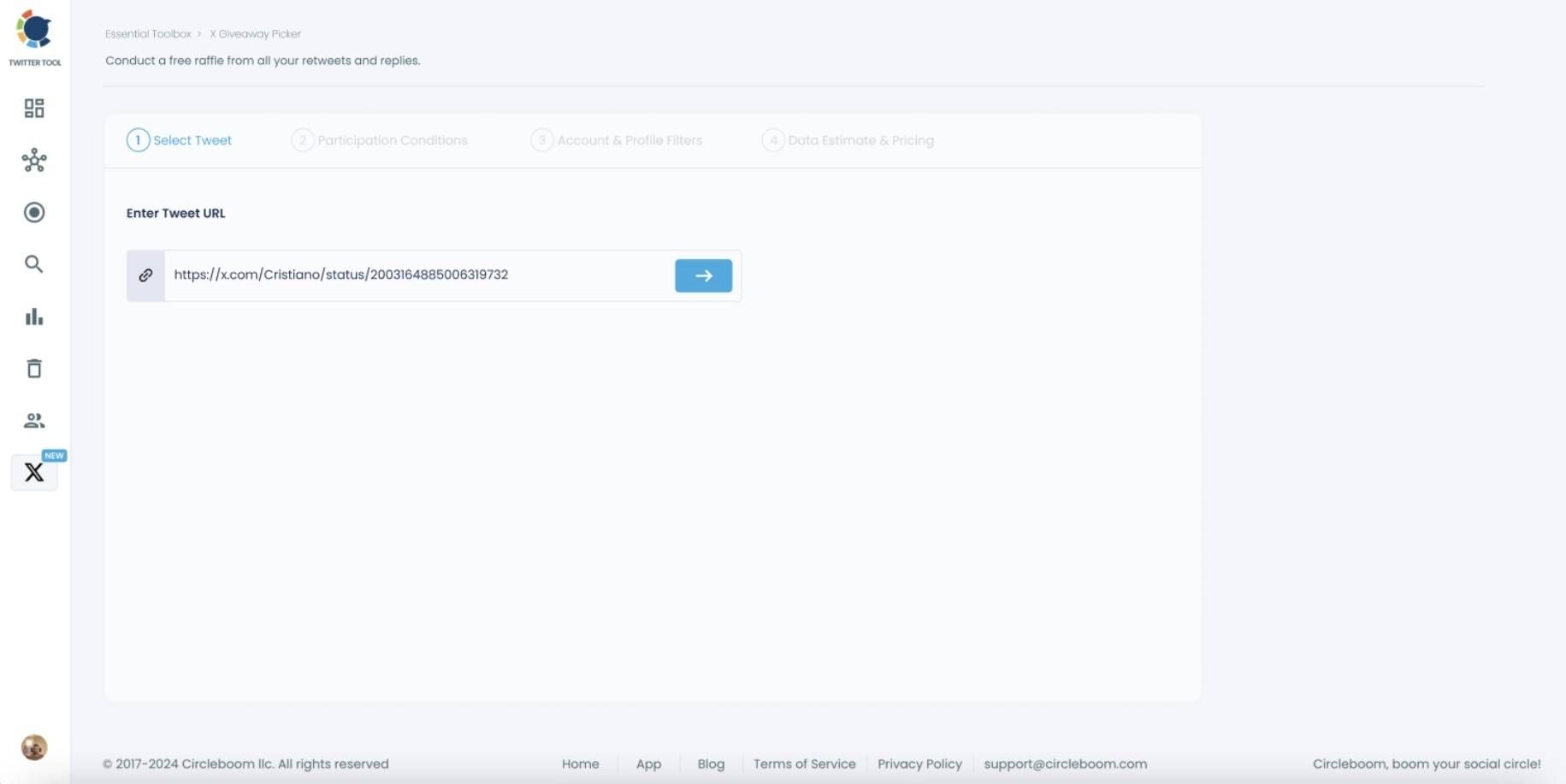Click the trash delete icon in sidebar
This screenshot has width=1566, height=784.
pos(34,368)
